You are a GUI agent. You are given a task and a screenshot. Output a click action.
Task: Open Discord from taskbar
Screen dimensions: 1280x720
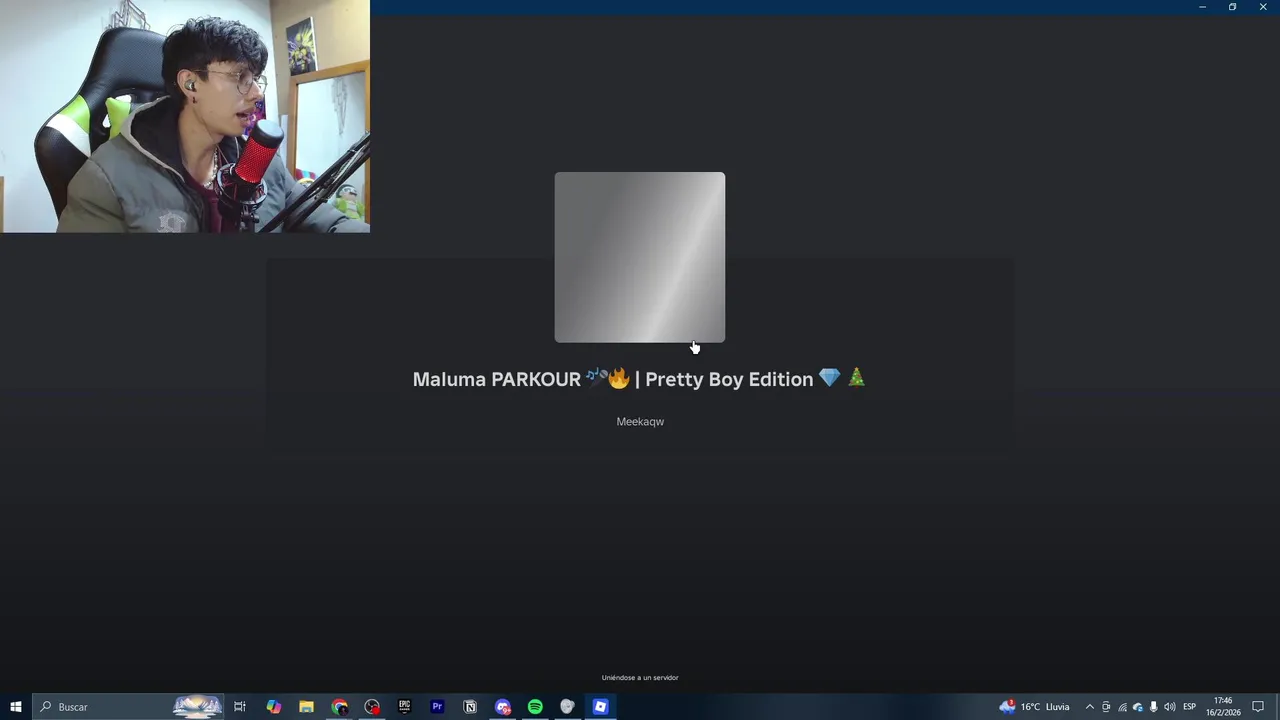503,707
